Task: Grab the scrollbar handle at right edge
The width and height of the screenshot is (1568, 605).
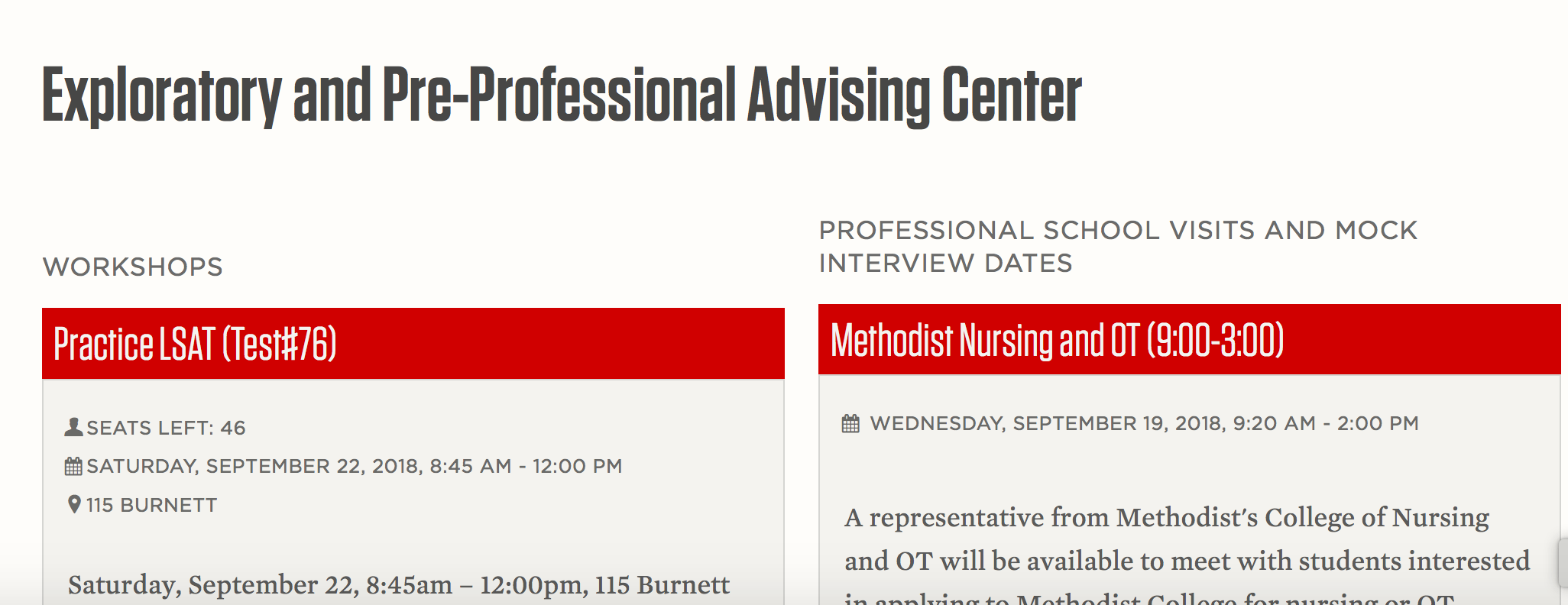Action: (x=1563, y=562)
